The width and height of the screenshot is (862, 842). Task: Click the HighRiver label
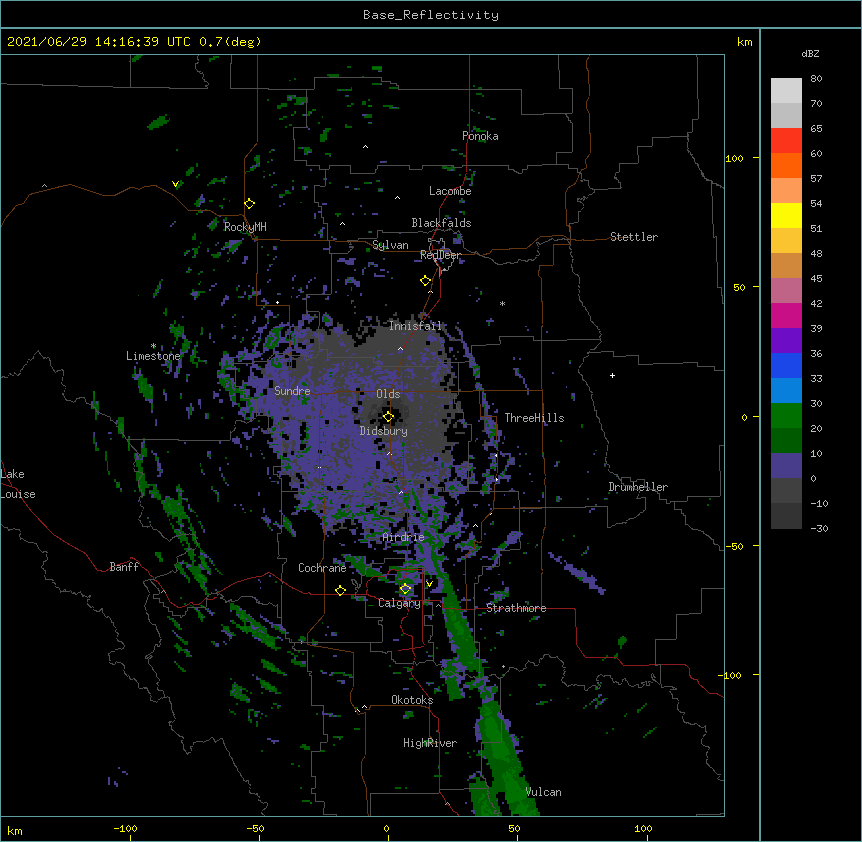point(430,743)
